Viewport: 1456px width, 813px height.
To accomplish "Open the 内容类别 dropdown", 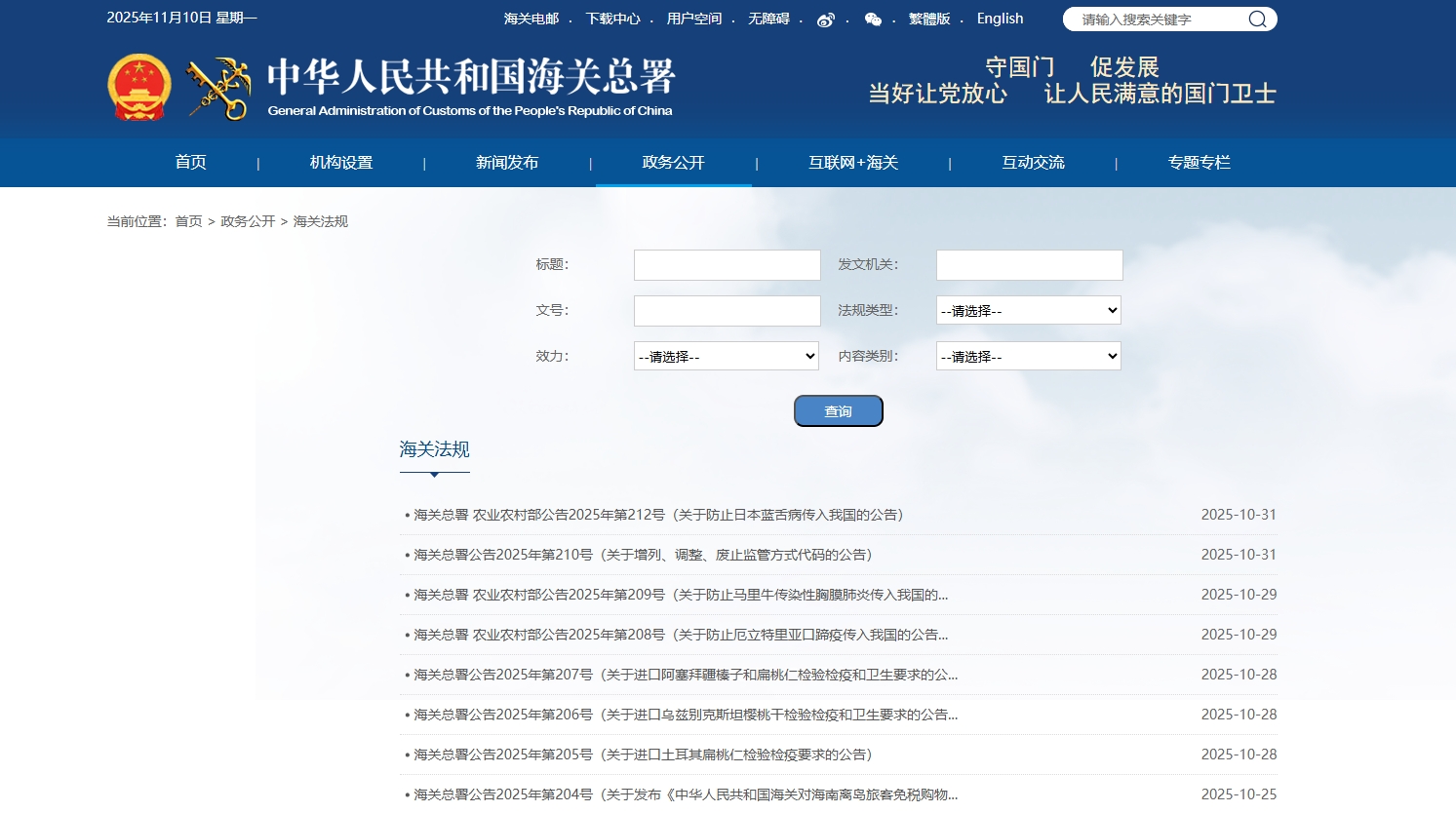I will [x=1028, y=356].
